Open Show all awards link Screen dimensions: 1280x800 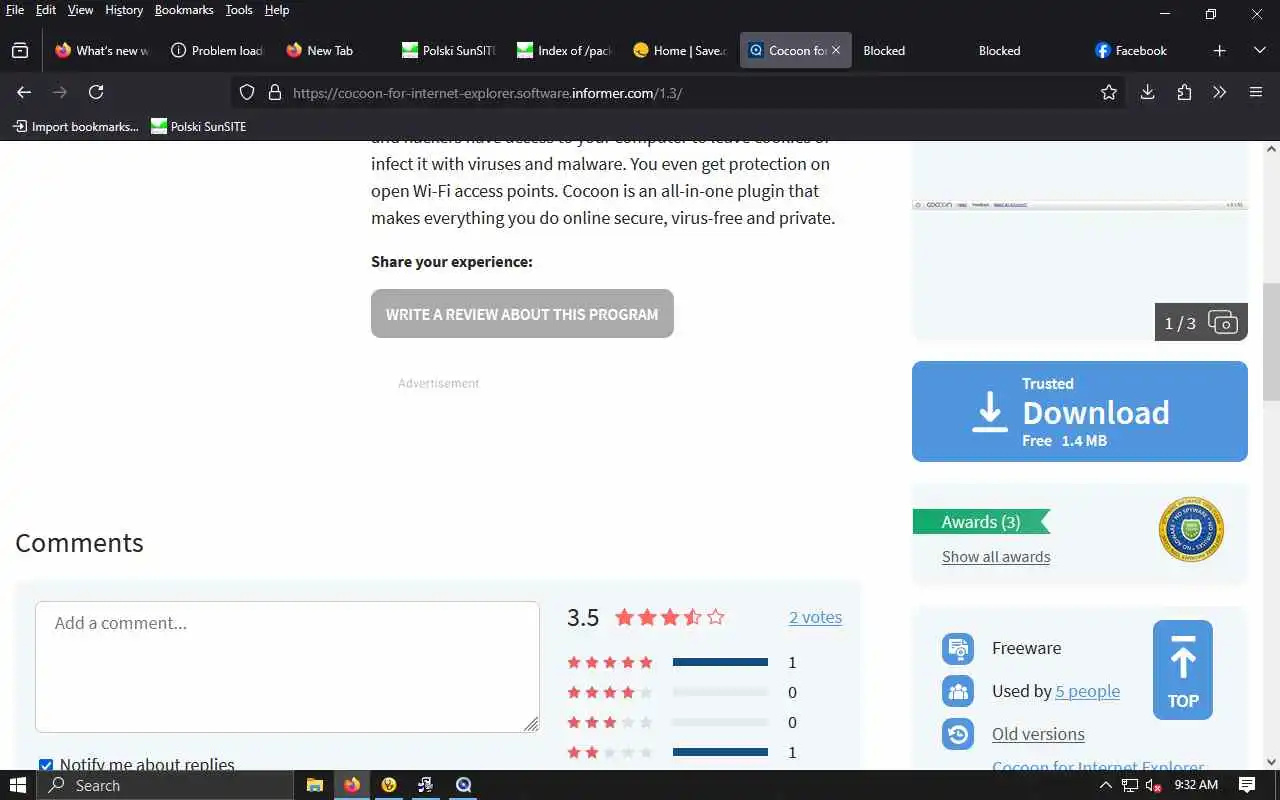[996, 557]
